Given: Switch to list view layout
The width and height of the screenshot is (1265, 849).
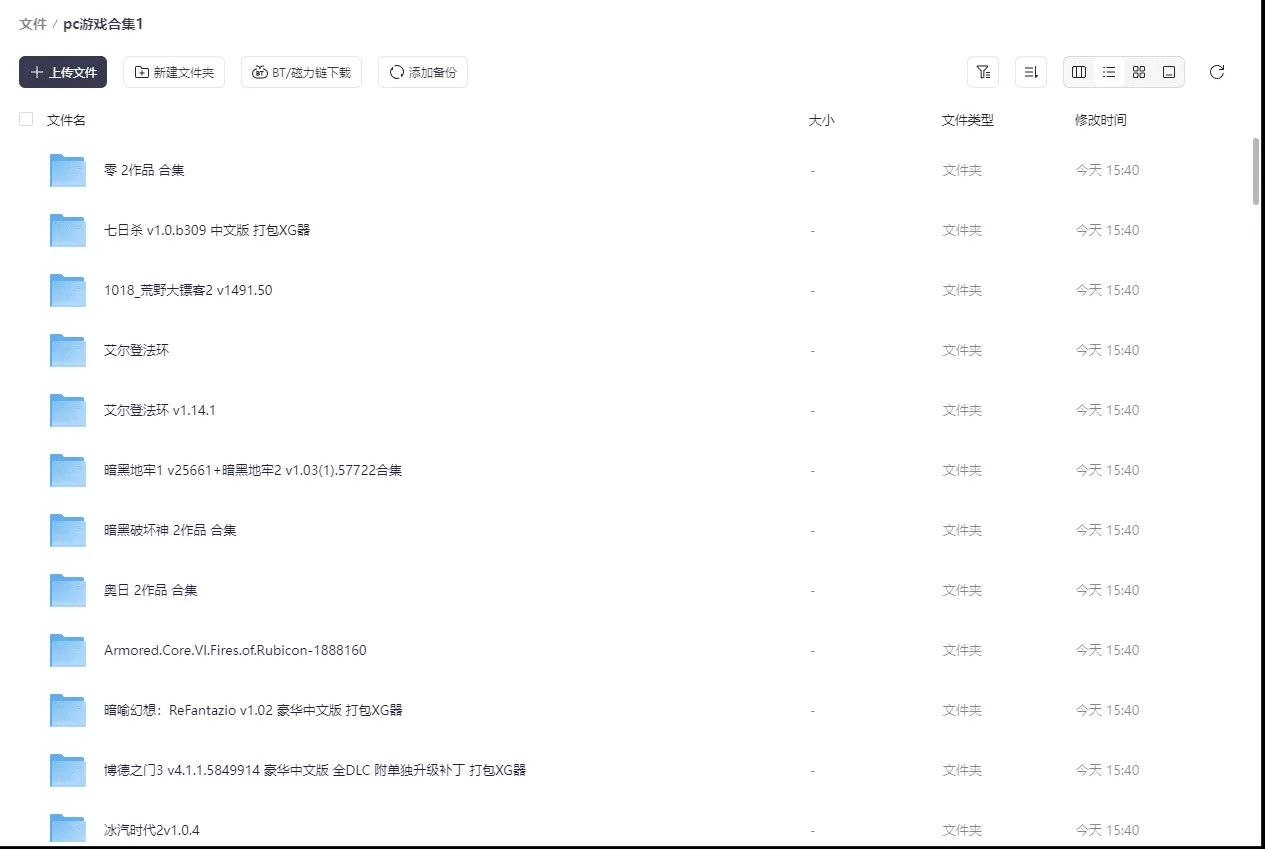Looking at the screenshot, I should coord(1109,72).
